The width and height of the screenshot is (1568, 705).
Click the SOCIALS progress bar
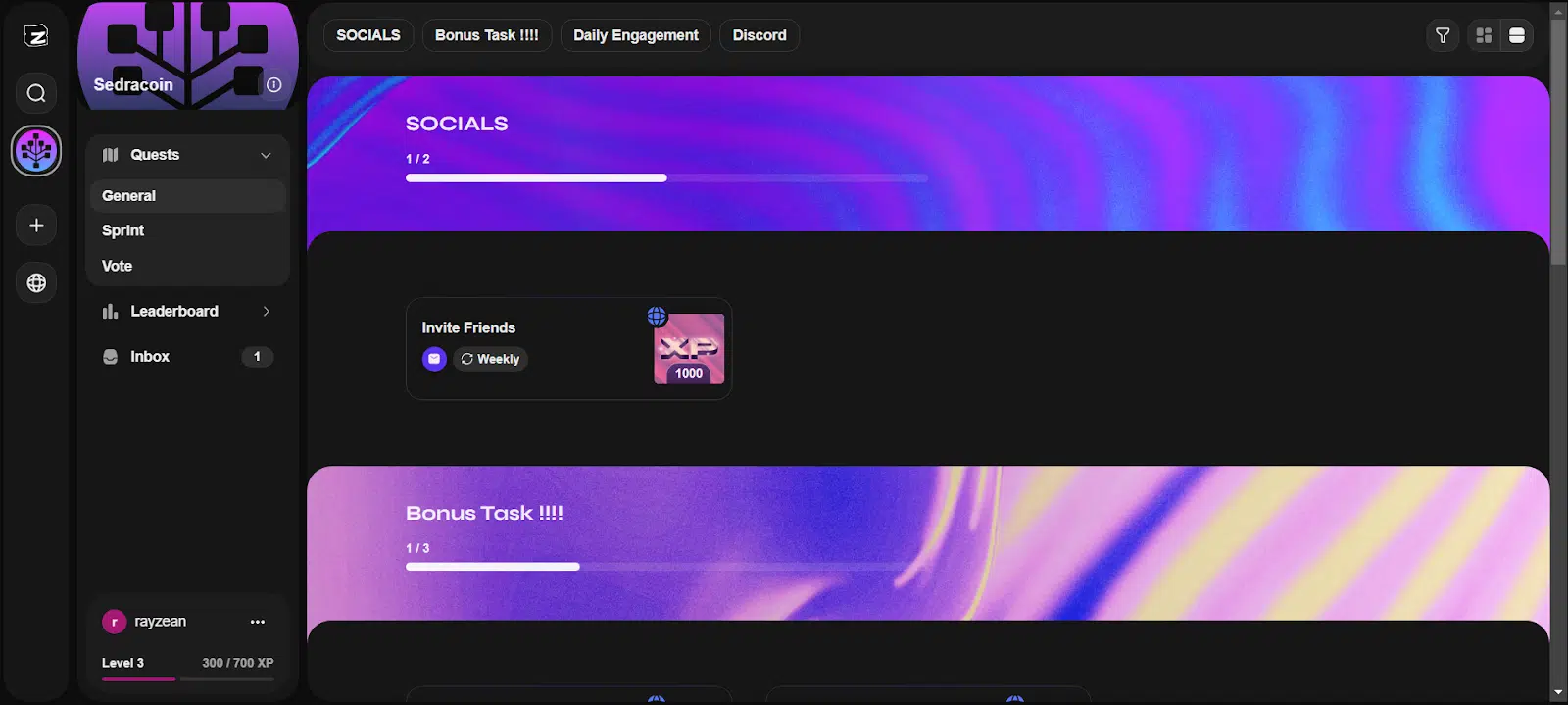point(666,178)
